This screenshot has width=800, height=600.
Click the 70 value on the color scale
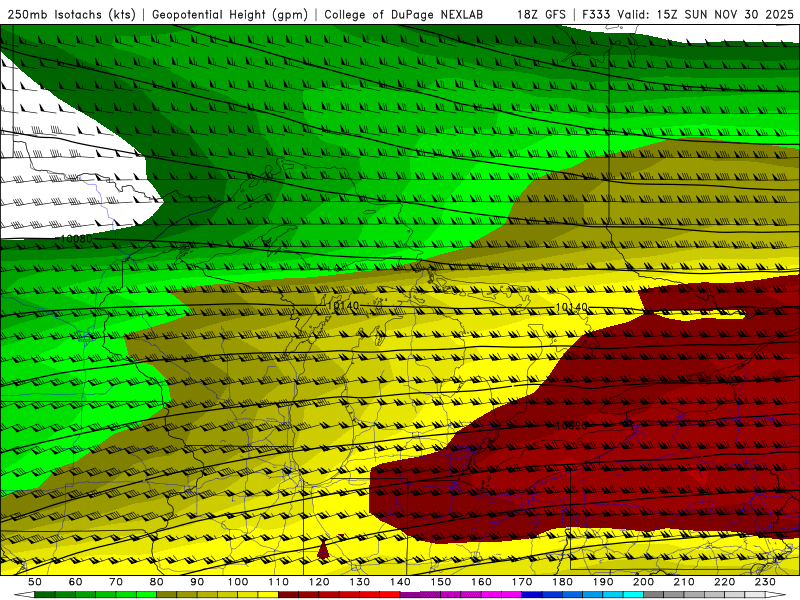point(116,582)
